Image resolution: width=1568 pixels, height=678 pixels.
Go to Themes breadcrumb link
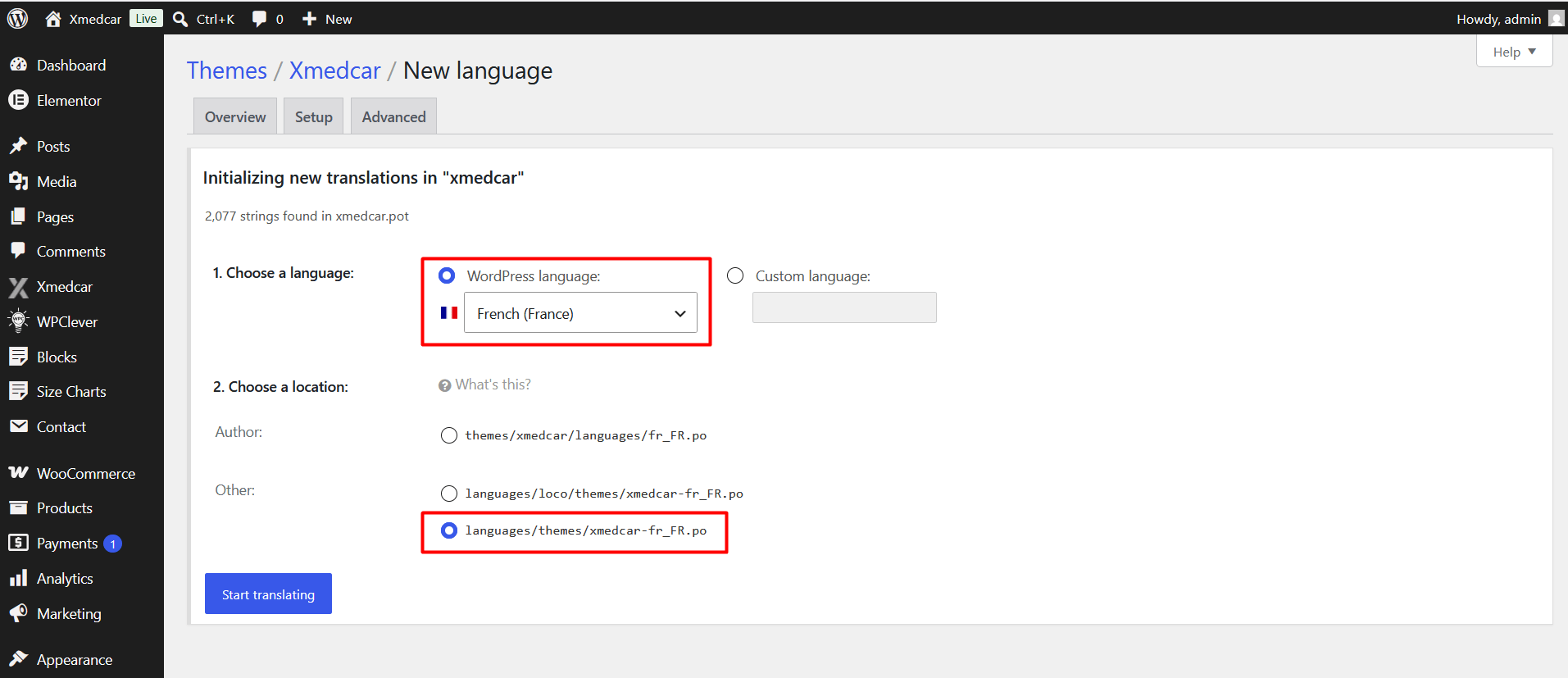point(227,71)
